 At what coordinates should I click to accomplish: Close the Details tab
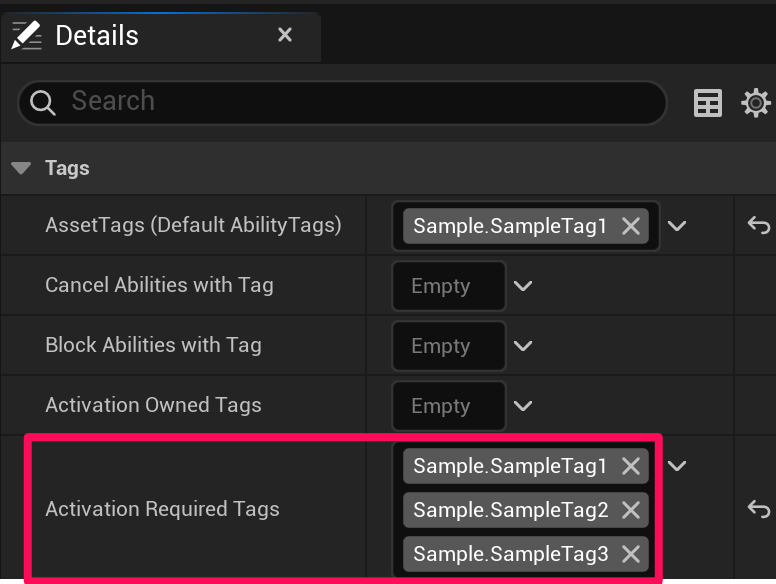(285, 35)
